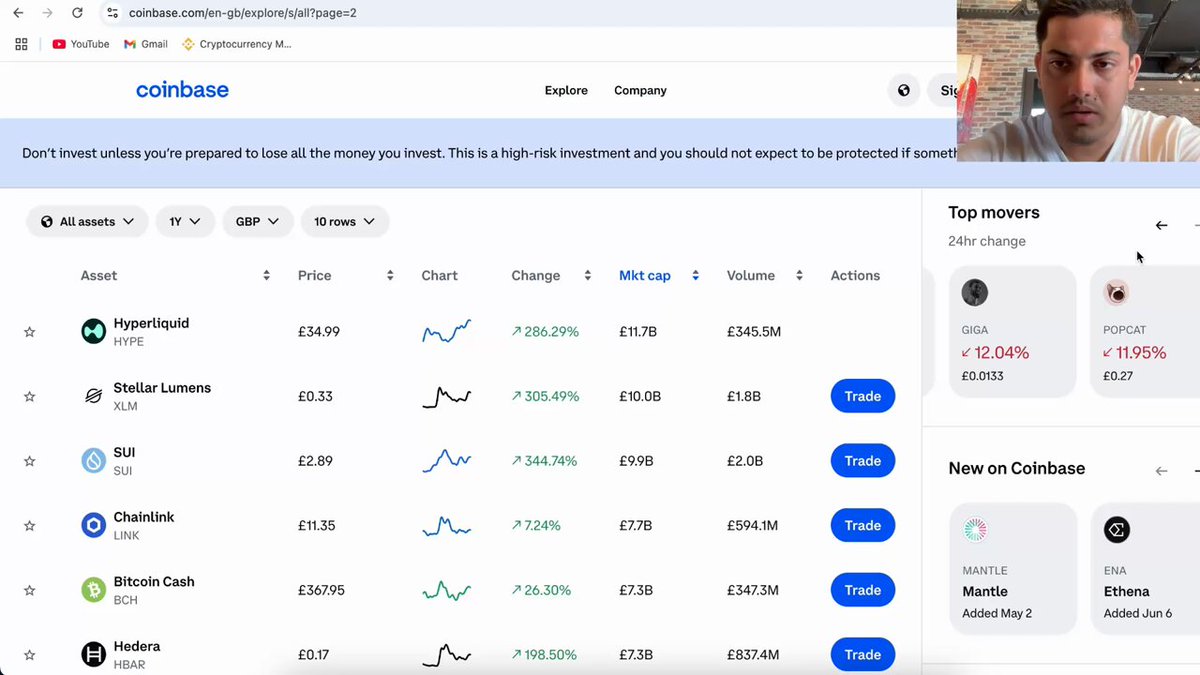The width and height of the screenshot is (1200, 675).
Task: Open the Mantle new listing card
Action: coord(1012,568)
